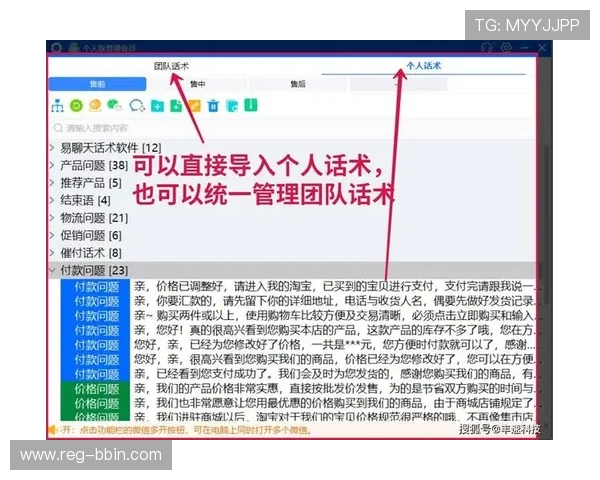Viewport: 600px width, 480px height.
Task: Click the speaker icon in the bottom notice bar
Action: 52,430
